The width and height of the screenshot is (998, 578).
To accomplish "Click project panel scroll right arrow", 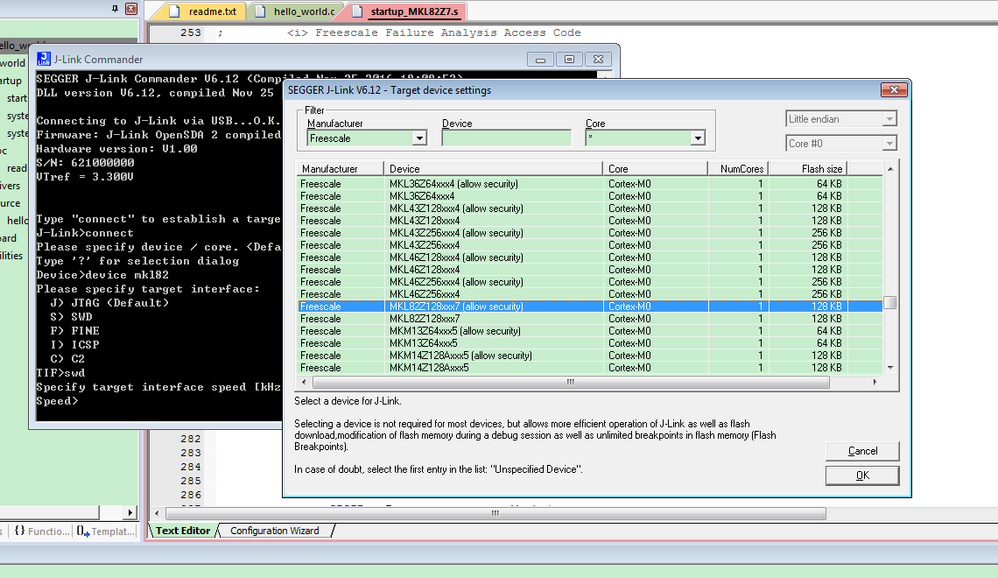I will point(130,512).
